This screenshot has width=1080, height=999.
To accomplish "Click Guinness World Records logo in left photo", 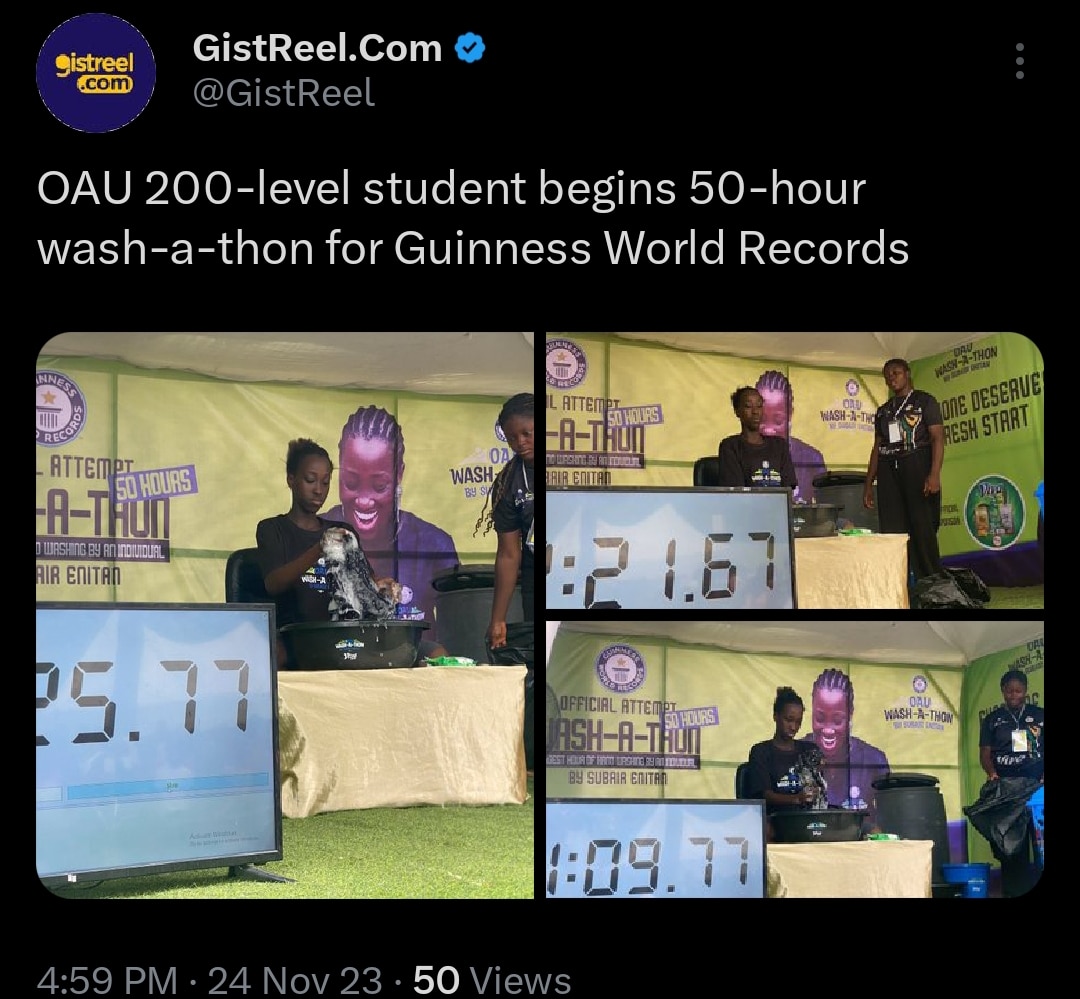I will (x=57, y=411).
